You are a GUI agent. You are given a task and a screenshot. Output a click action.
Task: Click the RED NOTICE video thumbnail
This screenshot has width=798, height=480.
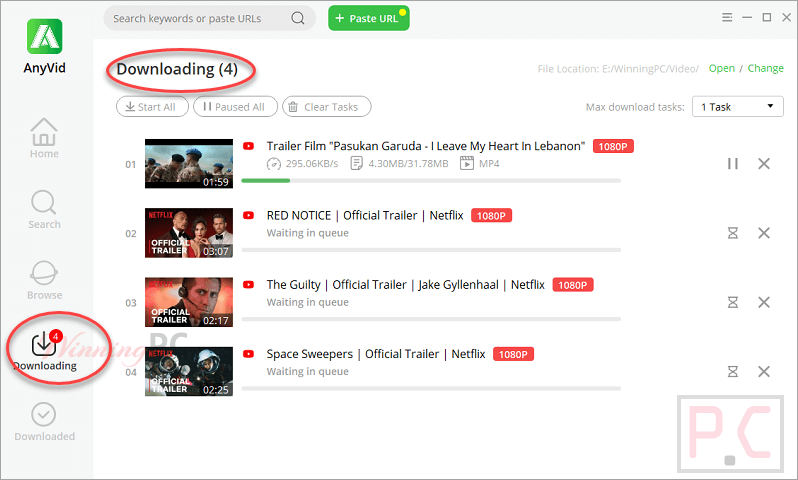tap(189, 233)
